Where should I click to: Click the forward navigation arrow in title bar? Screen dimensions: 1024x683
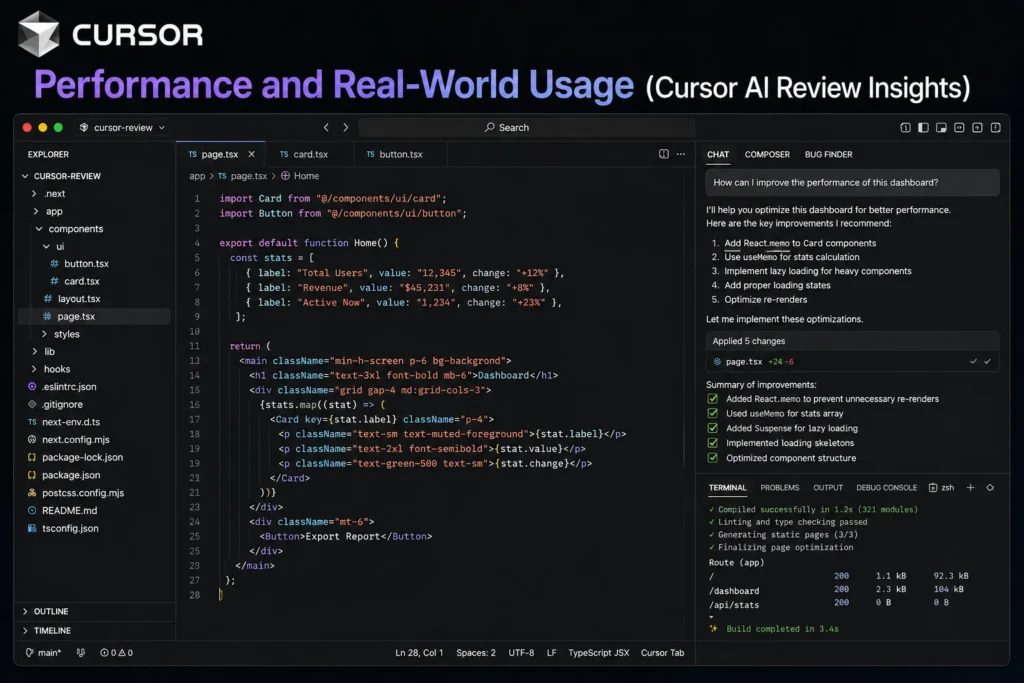(345, 127)
